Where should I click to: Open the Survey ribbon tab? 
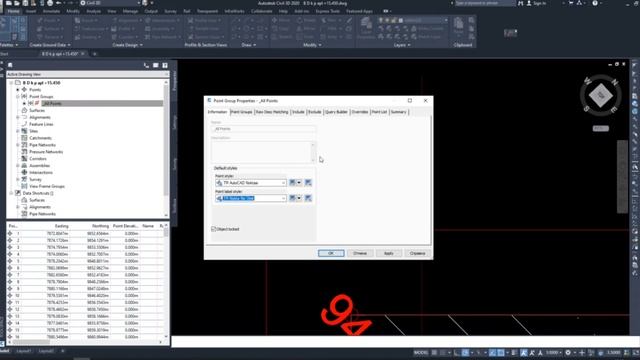(x=171, y=11)
